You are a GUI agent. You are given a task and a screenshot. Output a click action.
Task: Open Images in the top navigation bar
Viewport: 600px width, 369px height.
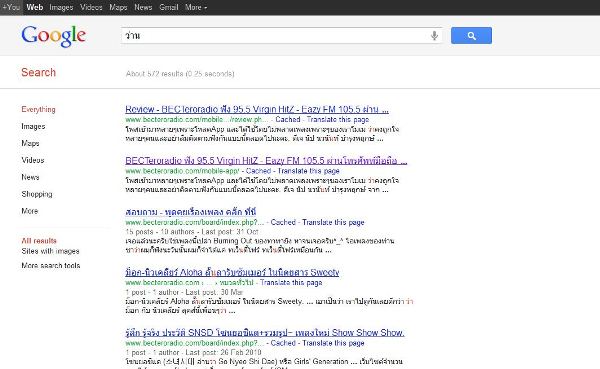pos(61,7)
